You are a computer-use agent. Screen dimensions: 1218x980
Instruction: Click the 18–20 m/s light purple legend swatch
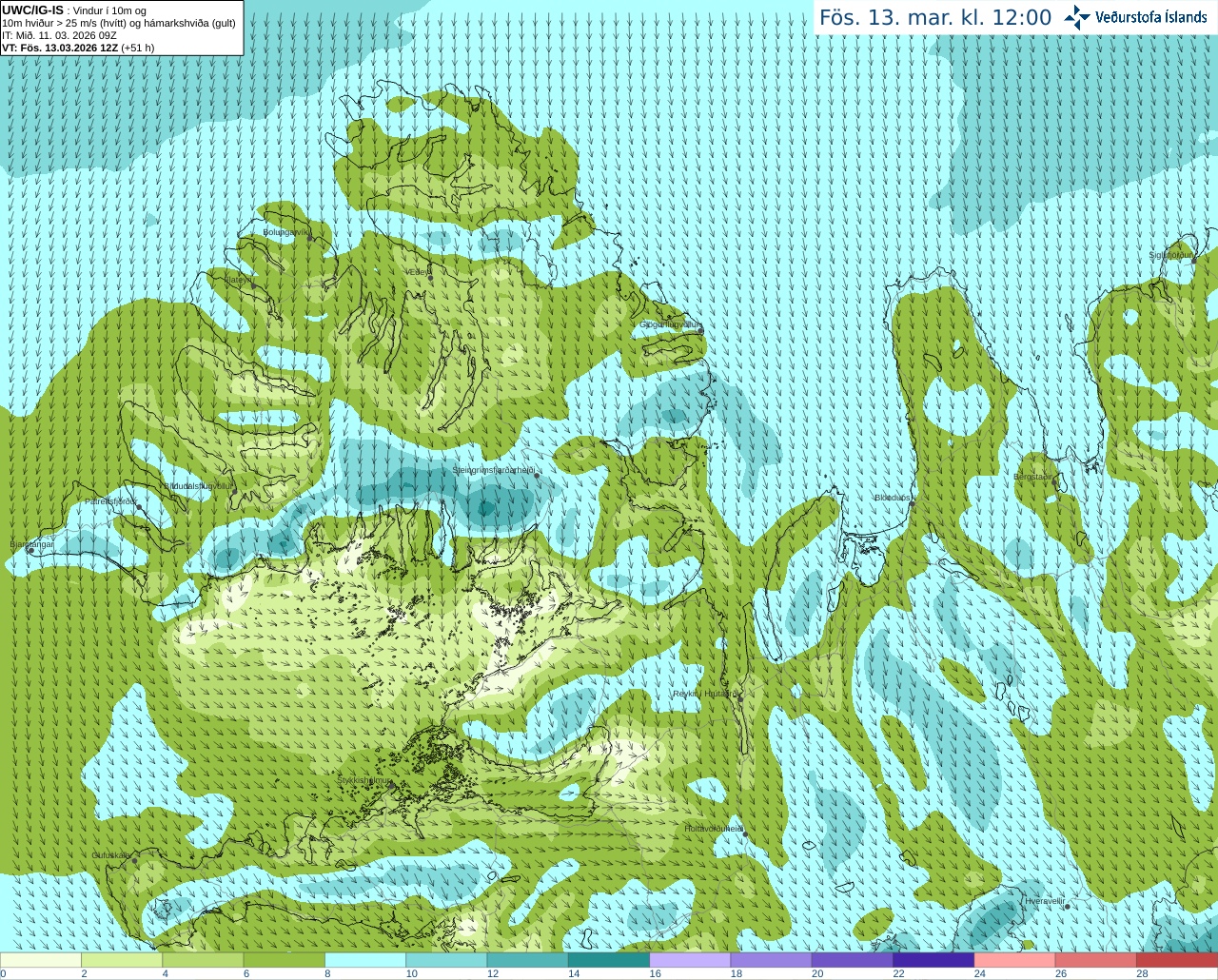[x=772, y=960]
